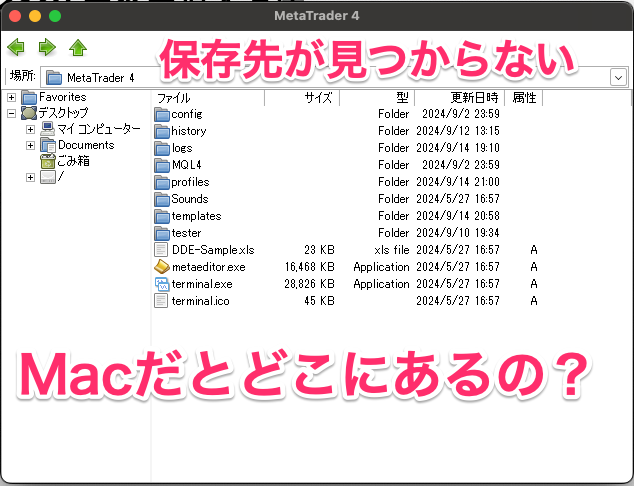634x486 pixels.
Task: Click the profiles folder name
Action: pos(190,182)
